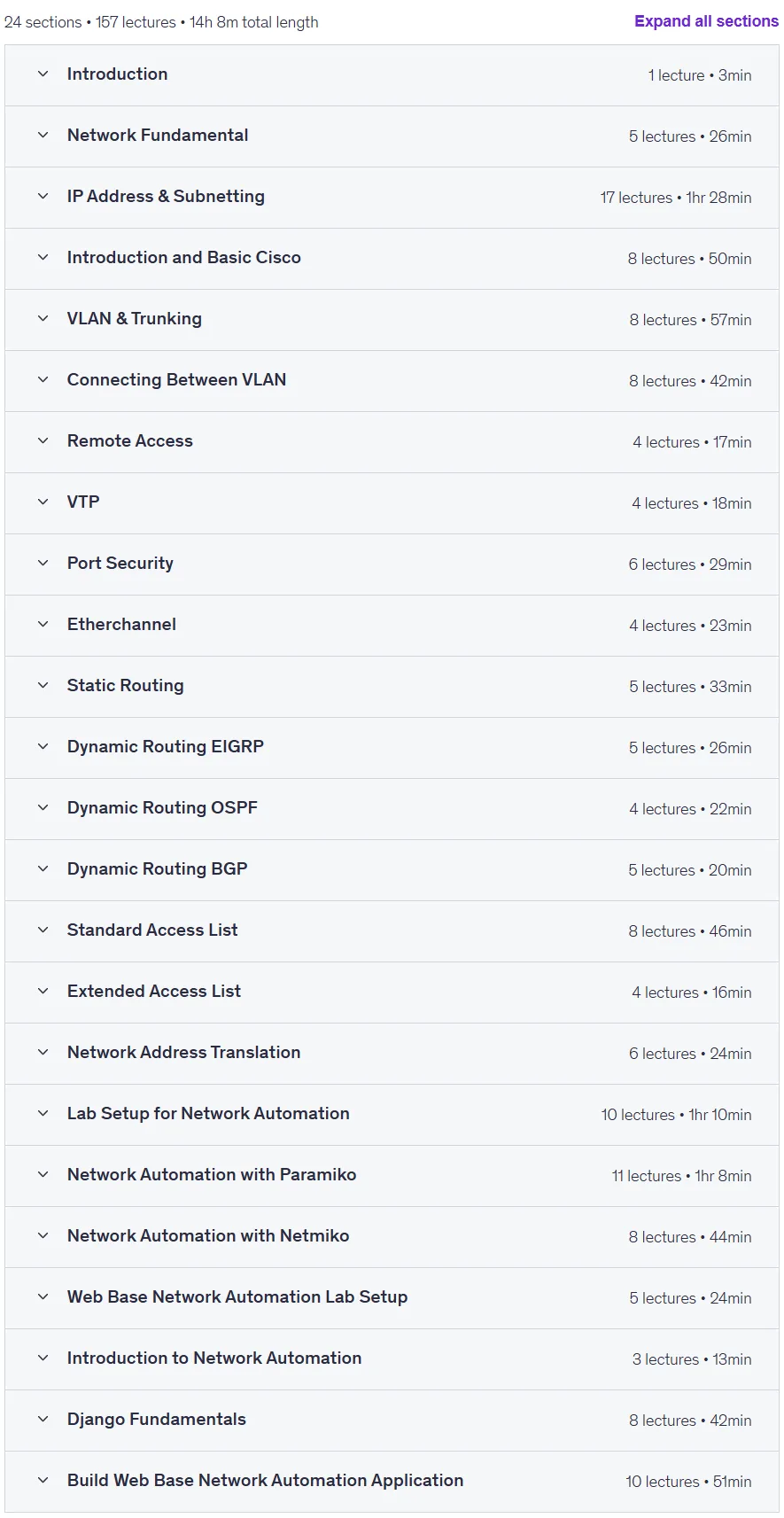The width and height of the screenshot is (784, 1518).
Task: Expand Django Fundamentals chevron arrow
Action: pos(43,1420)
